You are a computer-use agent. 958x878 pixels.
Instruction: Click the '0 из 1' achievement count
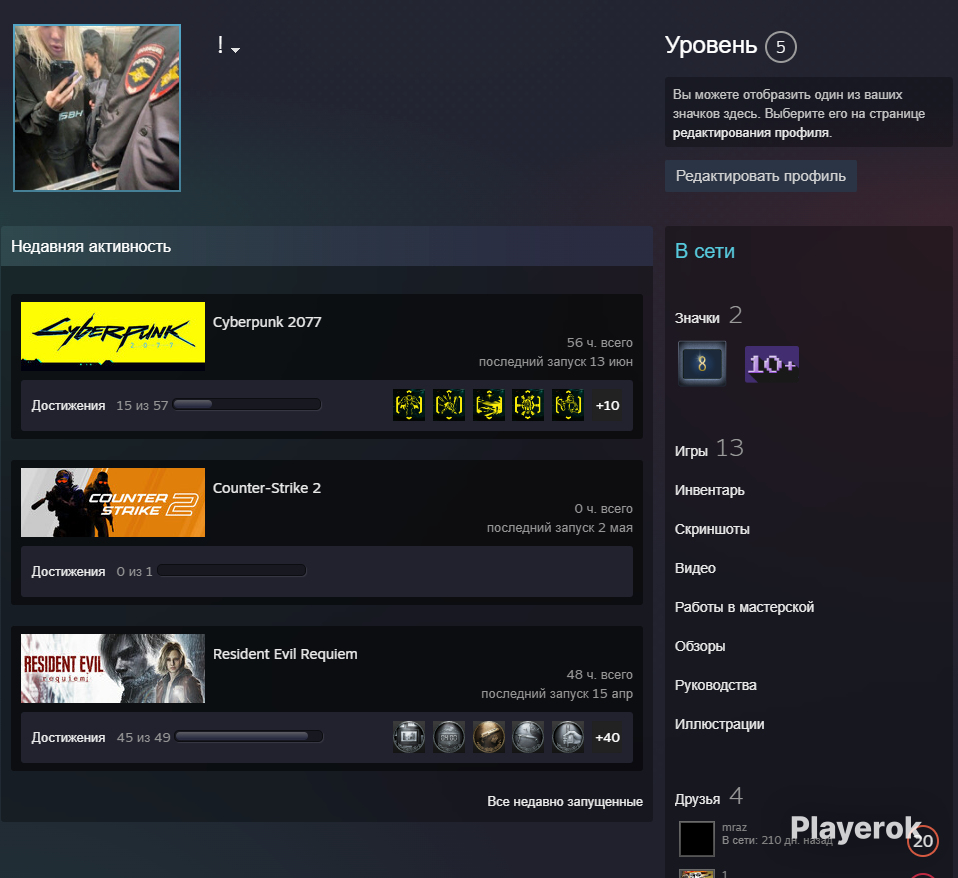[x=134, y=572]
